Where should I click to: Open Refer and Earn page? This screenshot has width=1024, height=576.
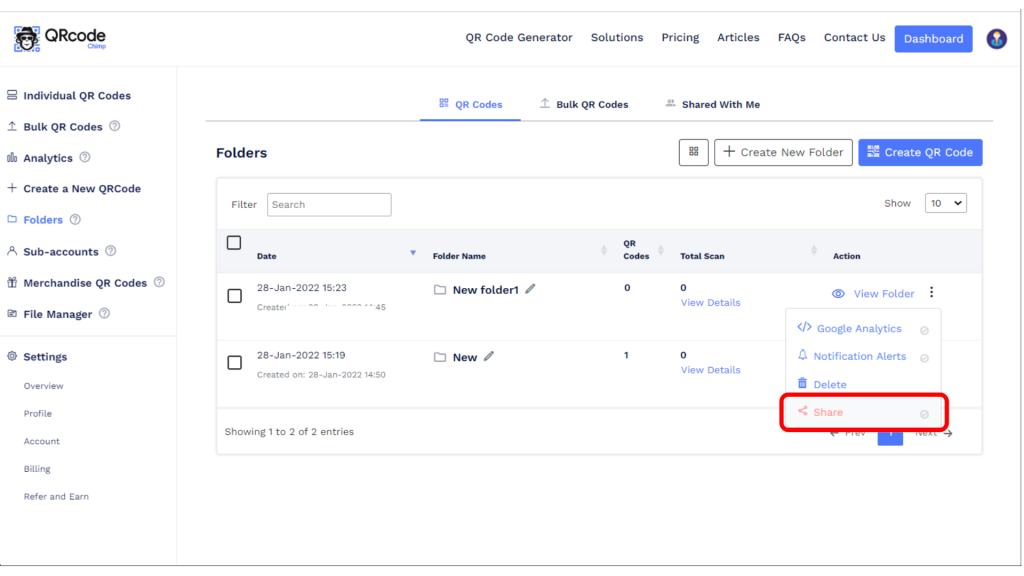tap(56, 496)
